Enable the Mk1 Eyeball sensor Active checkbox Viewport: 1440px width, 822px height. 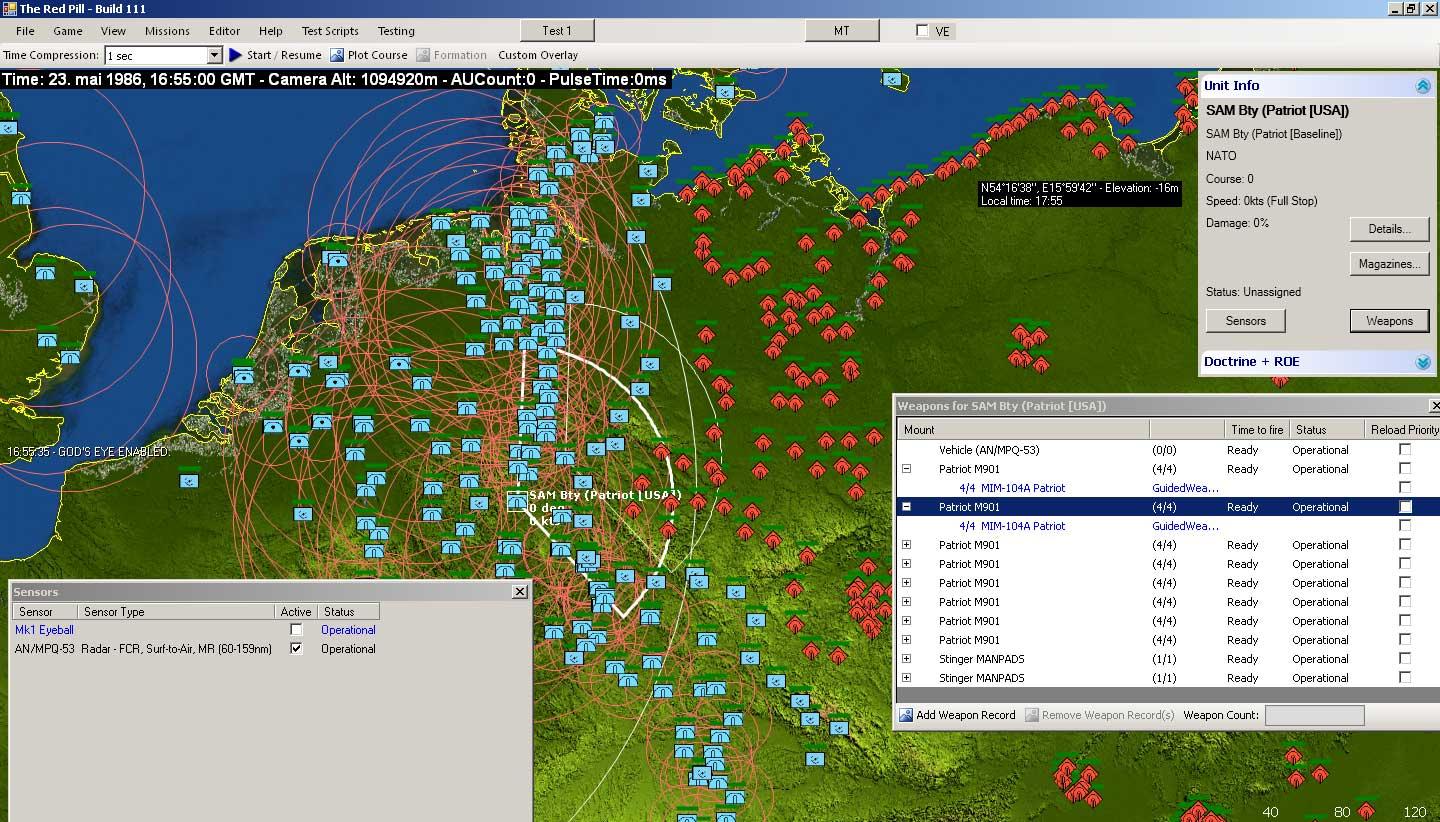click(x=296, y=630)
